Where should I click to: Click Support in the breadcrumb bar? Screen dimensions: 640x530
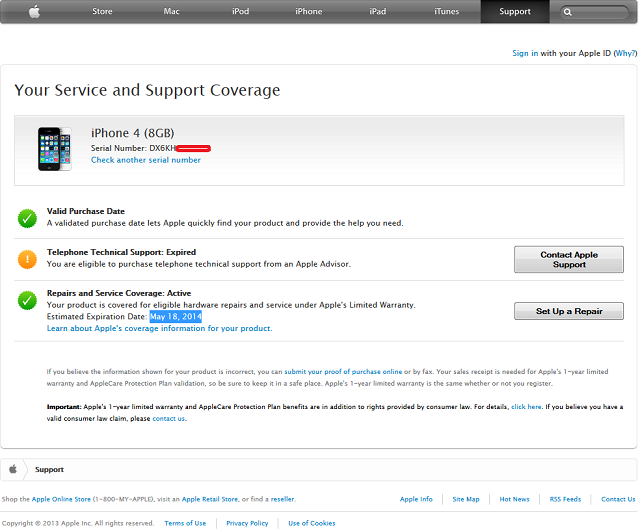click(x=49, y=470)
